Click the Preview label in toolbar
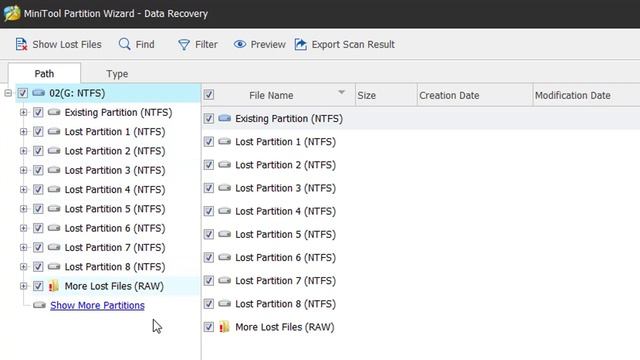This screenshot has height=360, width=640. pyautogui.click(x=268, y=44)
